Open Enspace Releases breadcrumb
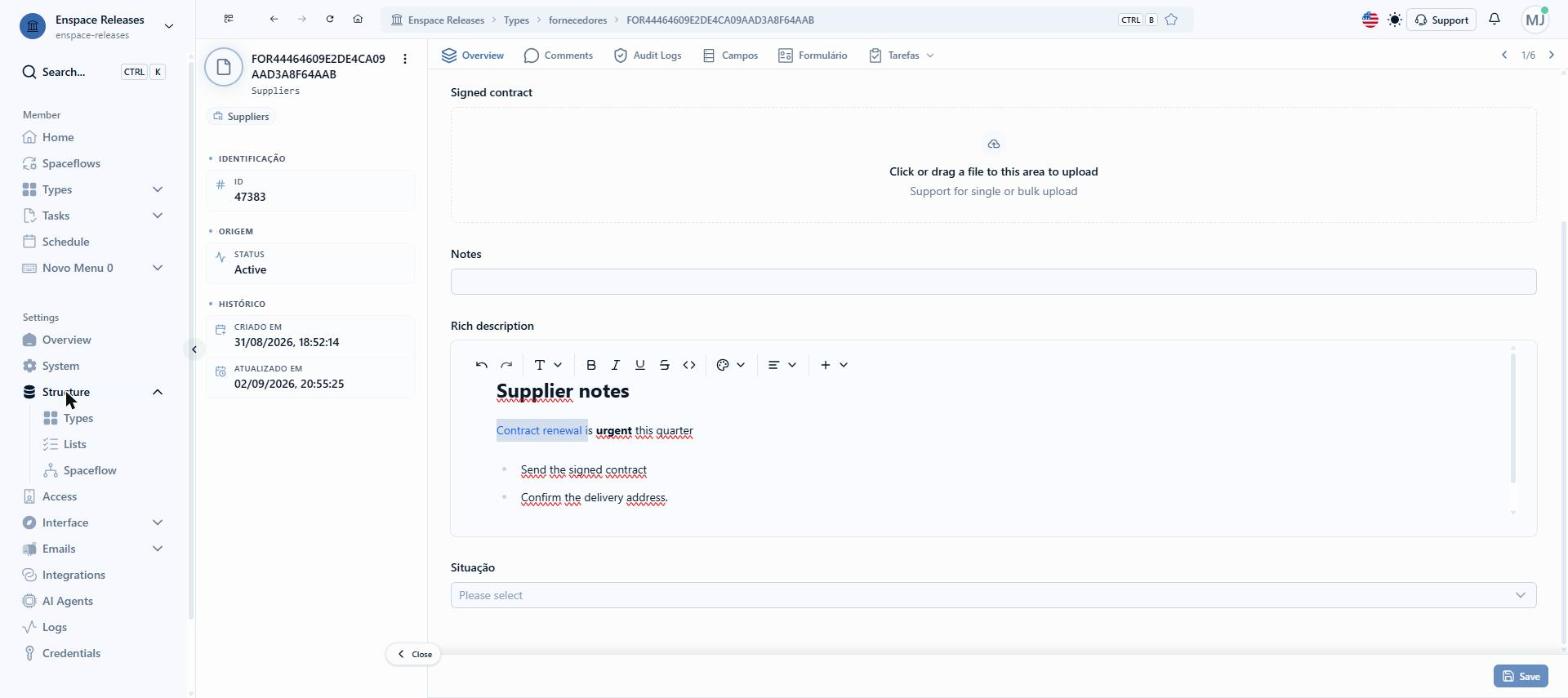 (x=437, y=20)
